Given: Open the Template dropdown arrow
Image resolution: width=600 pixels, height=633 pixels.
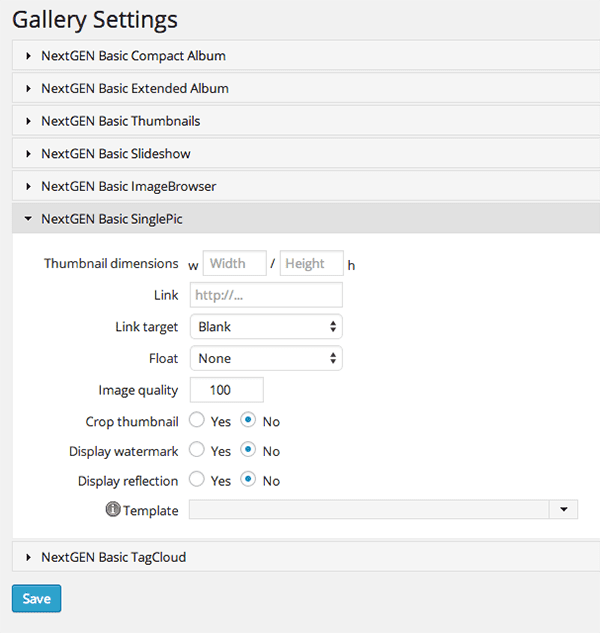Looking at the screenshot, I should (x=564, y=509).
